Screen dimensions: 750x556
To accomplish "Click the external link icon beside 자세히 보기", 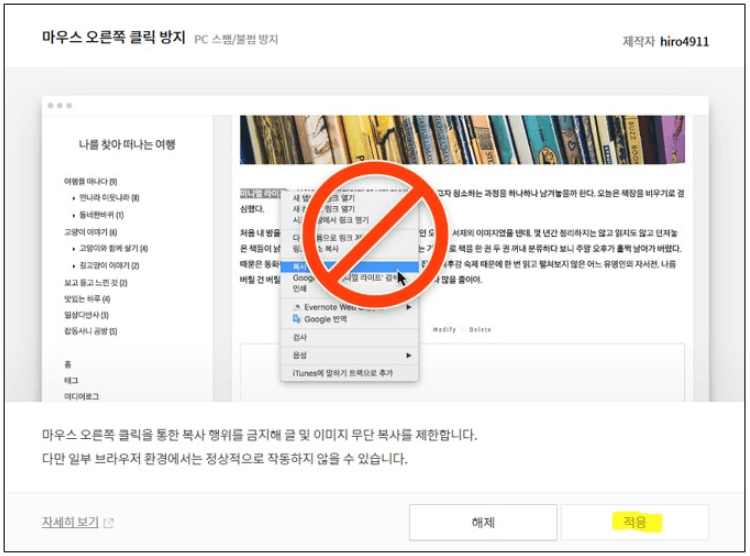I will click(x=109, y=523).
